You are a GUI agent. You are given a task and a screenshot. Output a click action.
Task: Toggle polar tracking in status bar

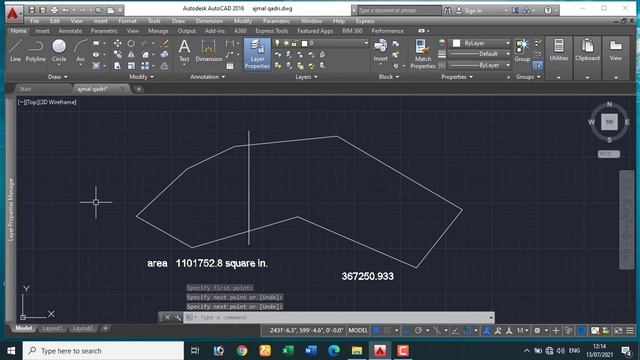(x=418, y=331)
